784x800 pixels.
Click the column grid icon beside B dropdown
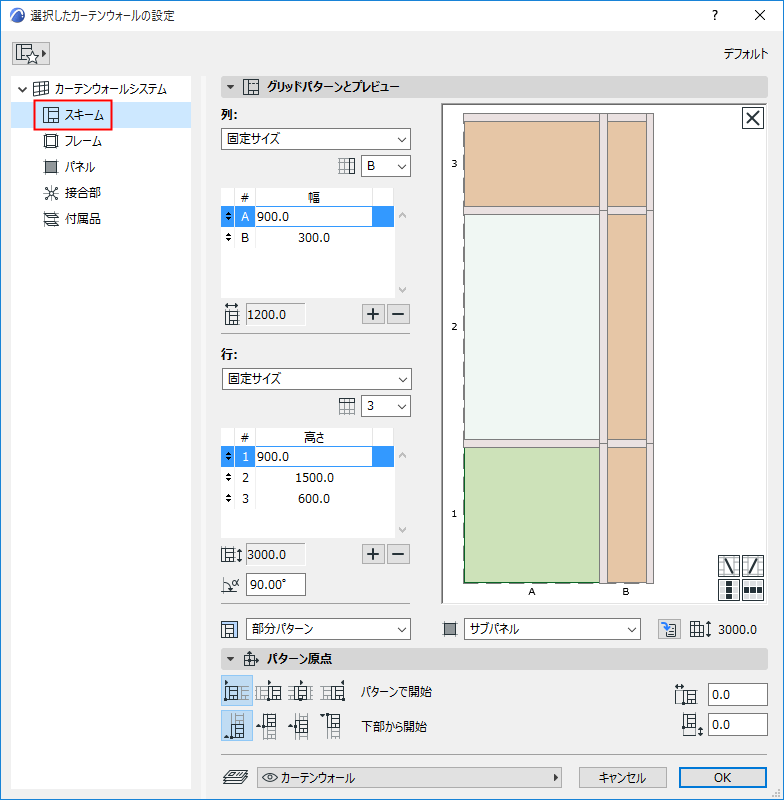346,166
